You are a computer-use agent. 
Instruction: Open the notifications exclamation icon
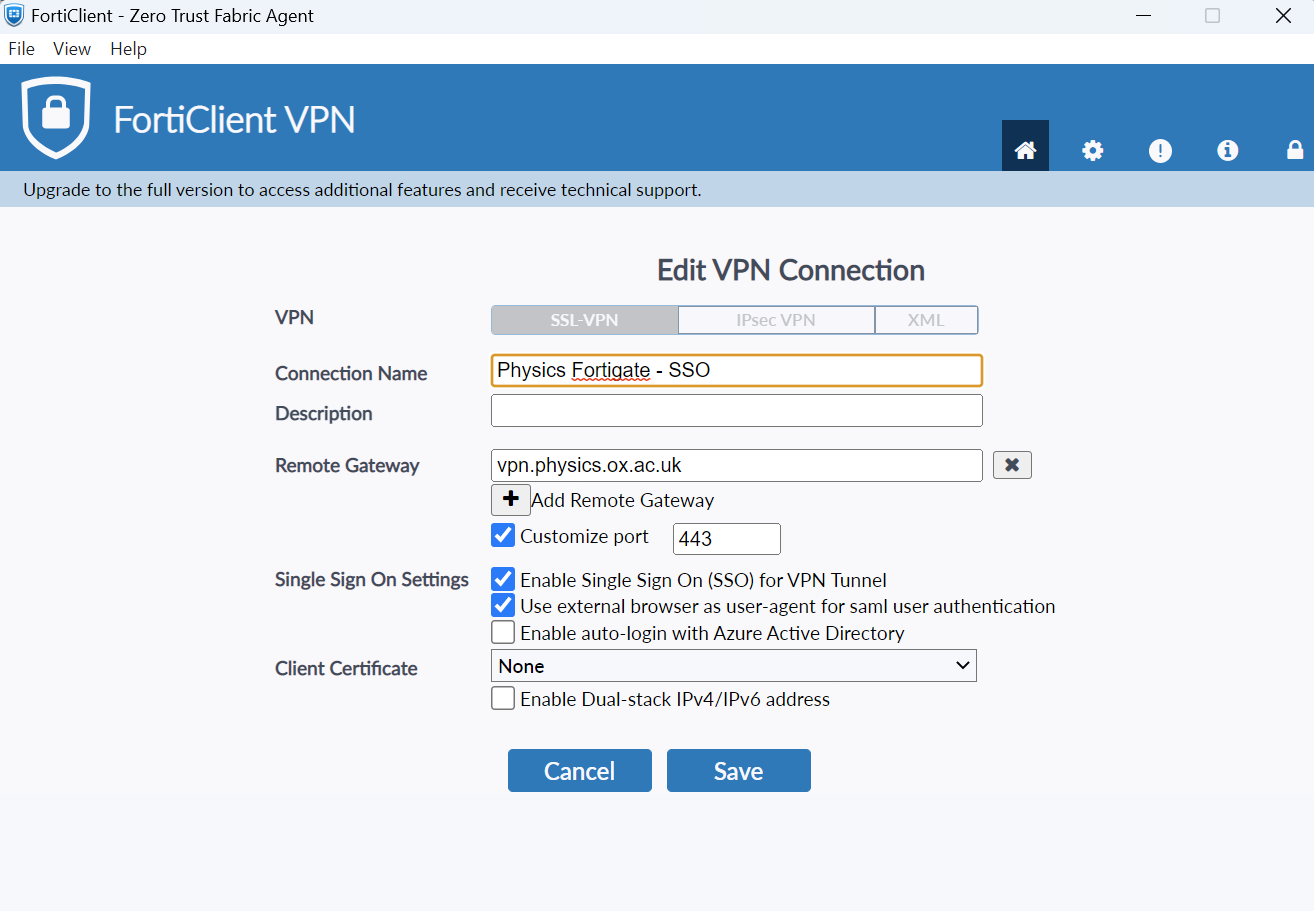[1160, 150]
